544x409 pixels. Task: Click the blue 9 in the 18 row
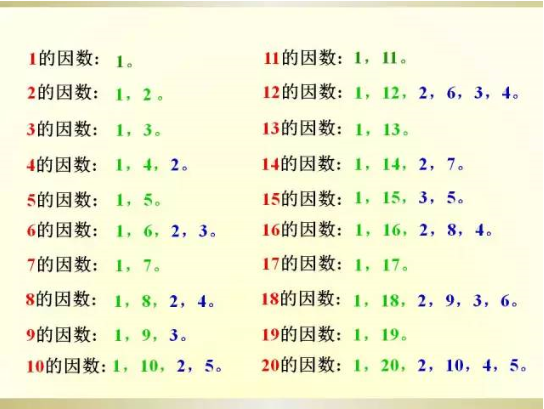[x=450, y=300]
